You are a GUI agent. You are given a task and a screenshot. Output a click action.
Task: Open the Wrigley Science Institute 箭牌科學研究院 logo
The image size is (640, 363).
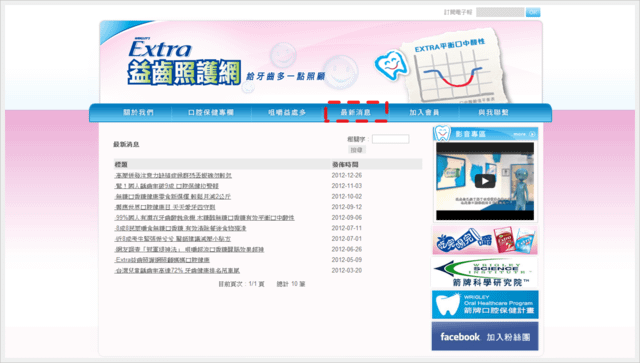click(x=485, y=272)
